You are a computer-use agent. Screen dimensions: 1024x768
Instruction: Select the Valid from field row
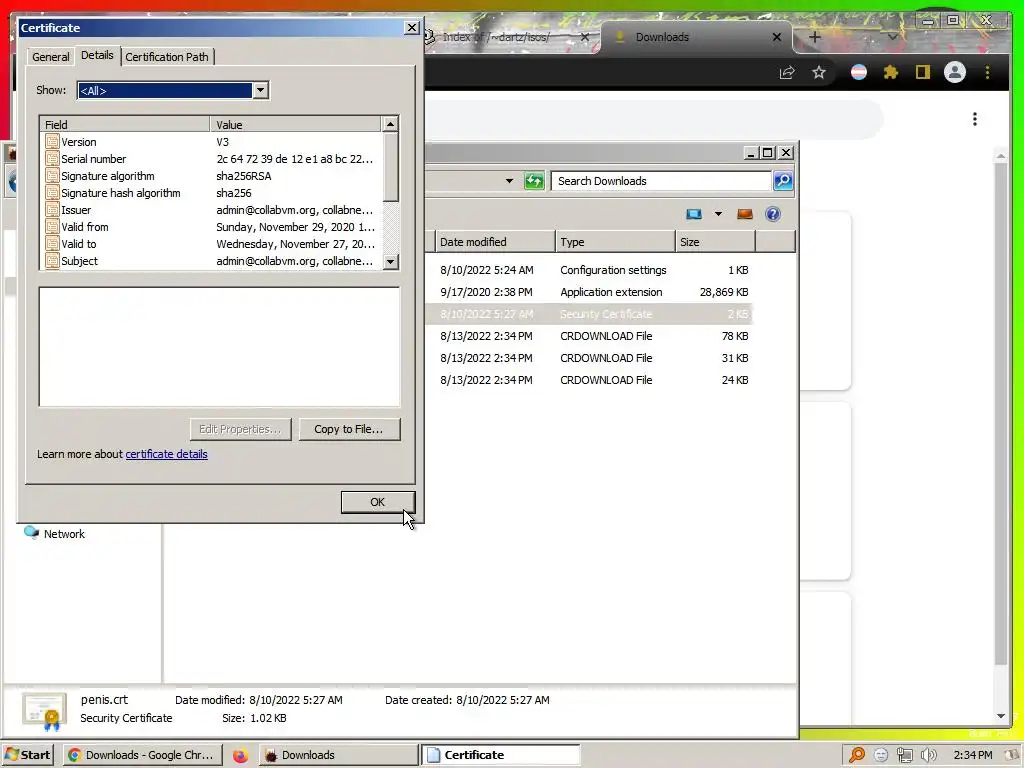[x=212, y=227]
